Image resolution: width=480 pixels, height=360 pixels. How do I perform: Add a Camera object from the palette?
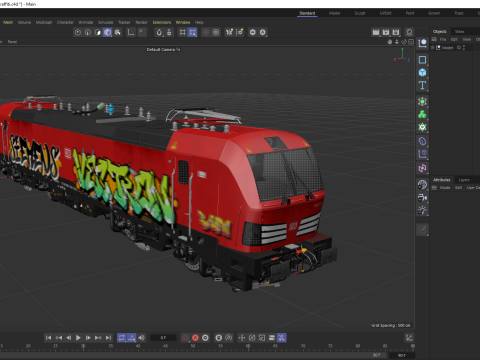pos(422,197)
